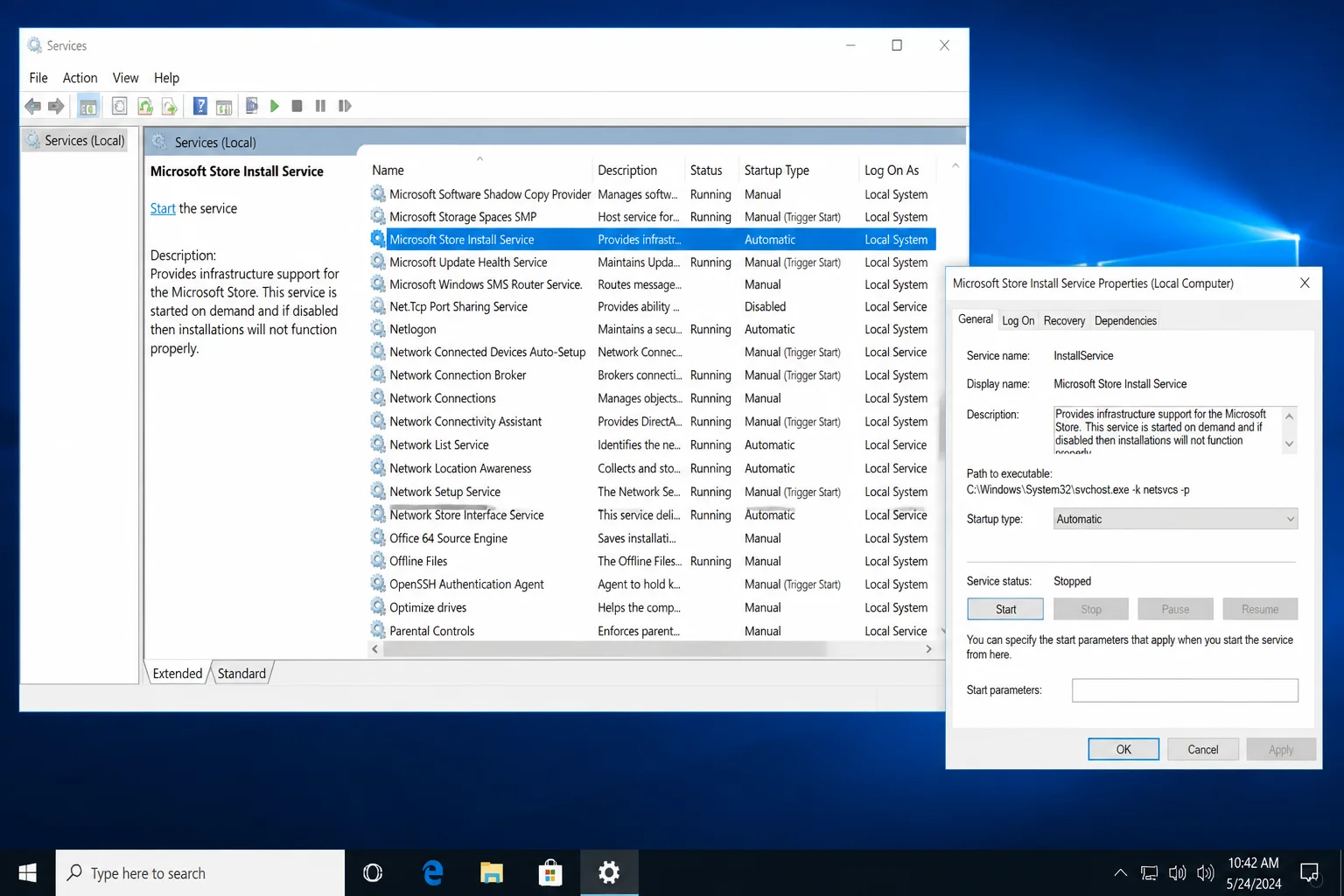Sort by the Name column header

479,170
